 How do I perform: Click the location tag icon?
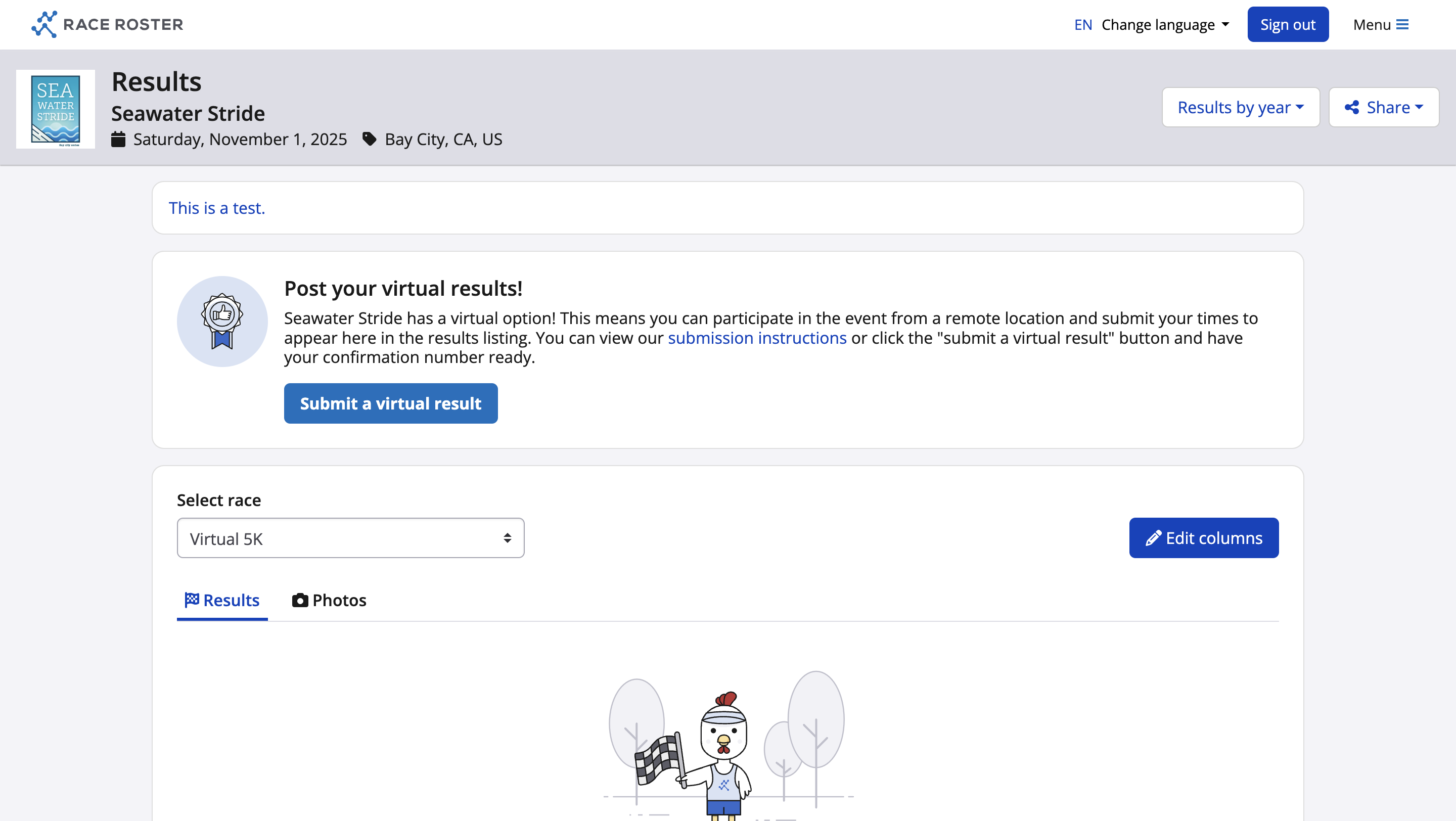click(x=369, y=139)
